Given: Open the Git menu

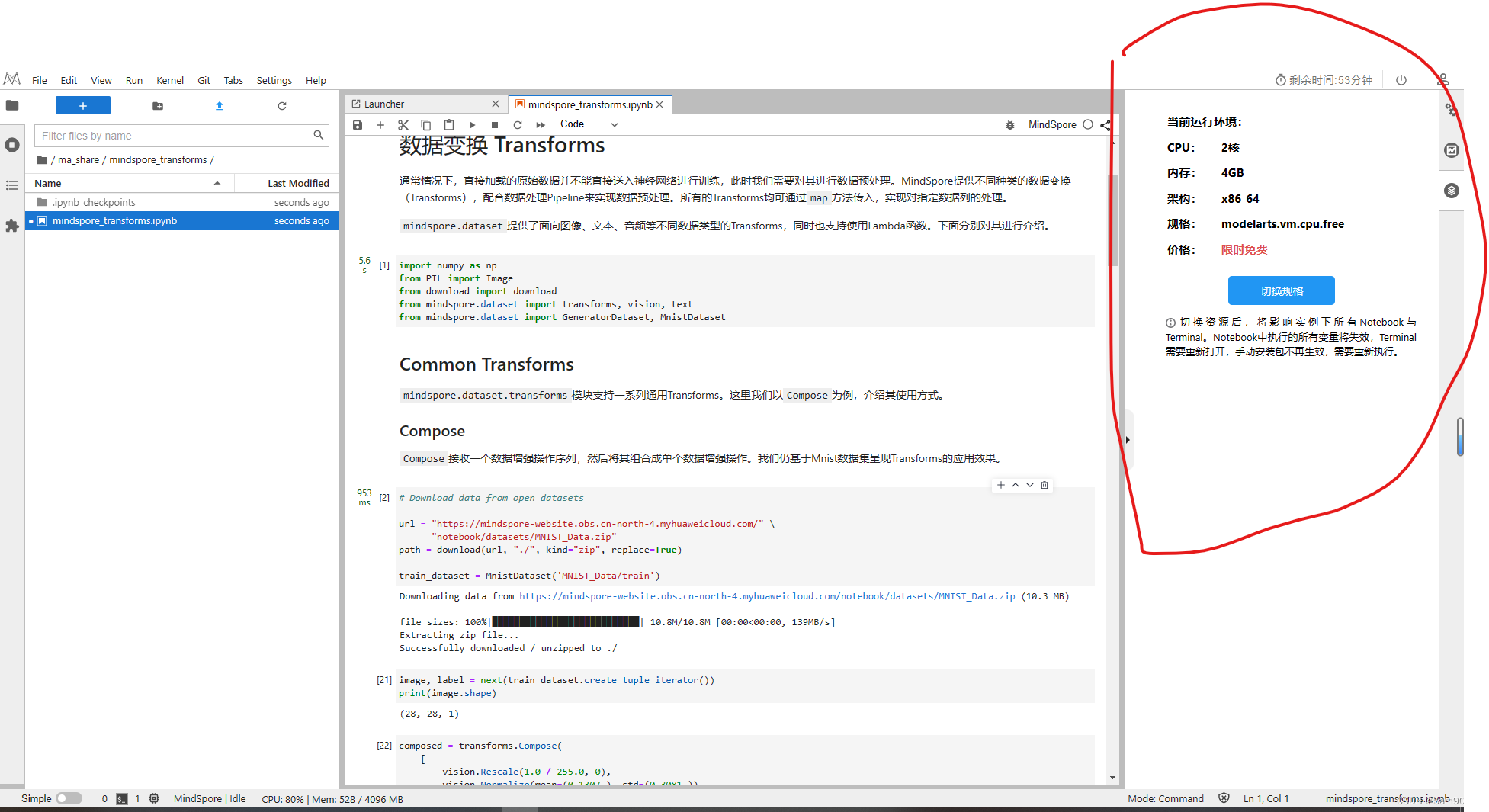Looking at the screenshot, I should 204,80.
